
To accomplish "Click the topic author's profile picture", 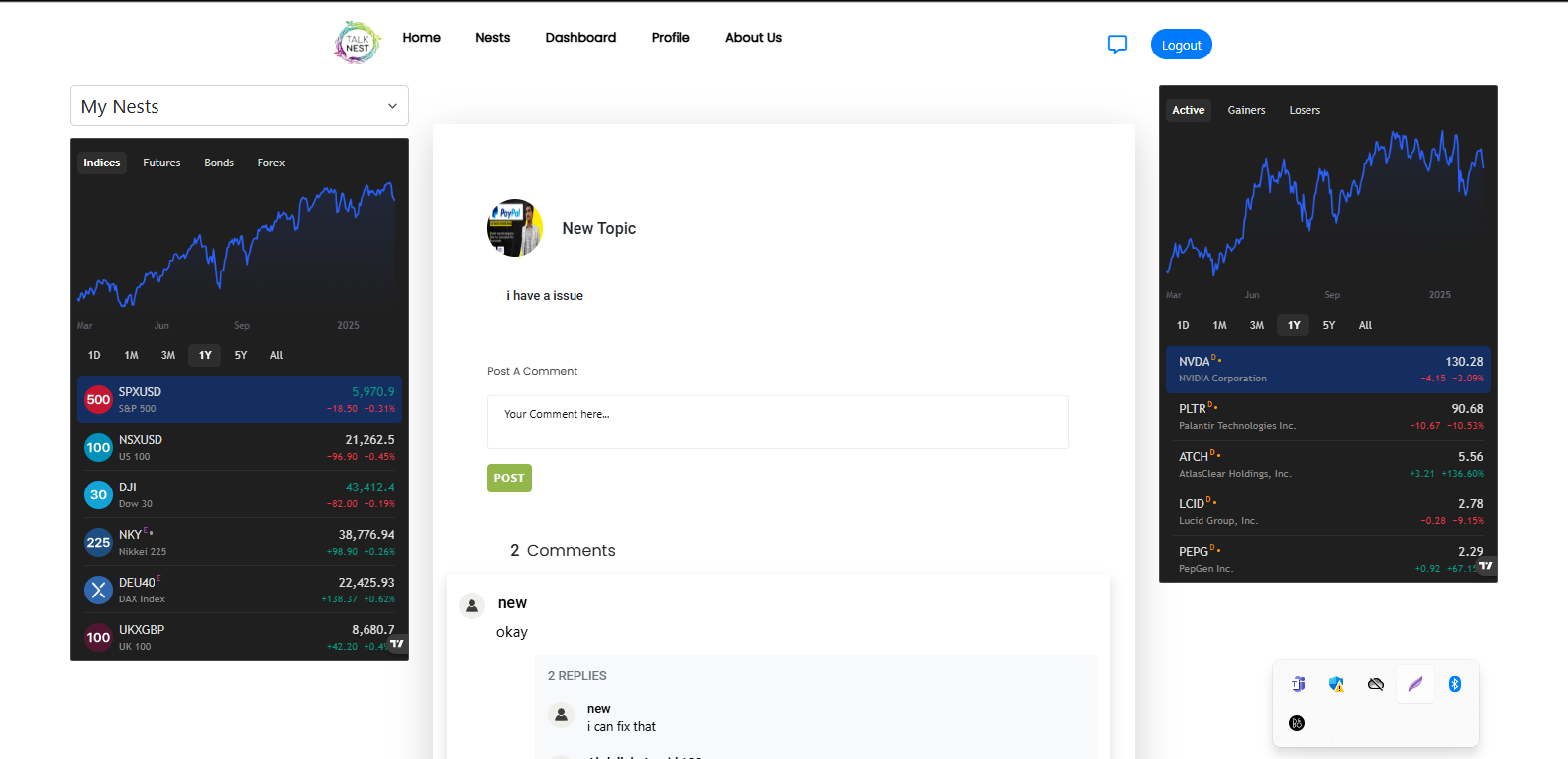I will [x=515, y=228].
